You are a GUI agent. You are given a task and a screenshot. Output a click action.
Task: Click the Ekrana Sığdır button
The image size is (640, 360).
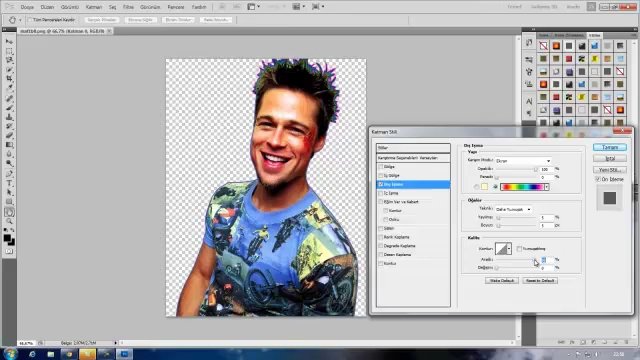point(140,20)
